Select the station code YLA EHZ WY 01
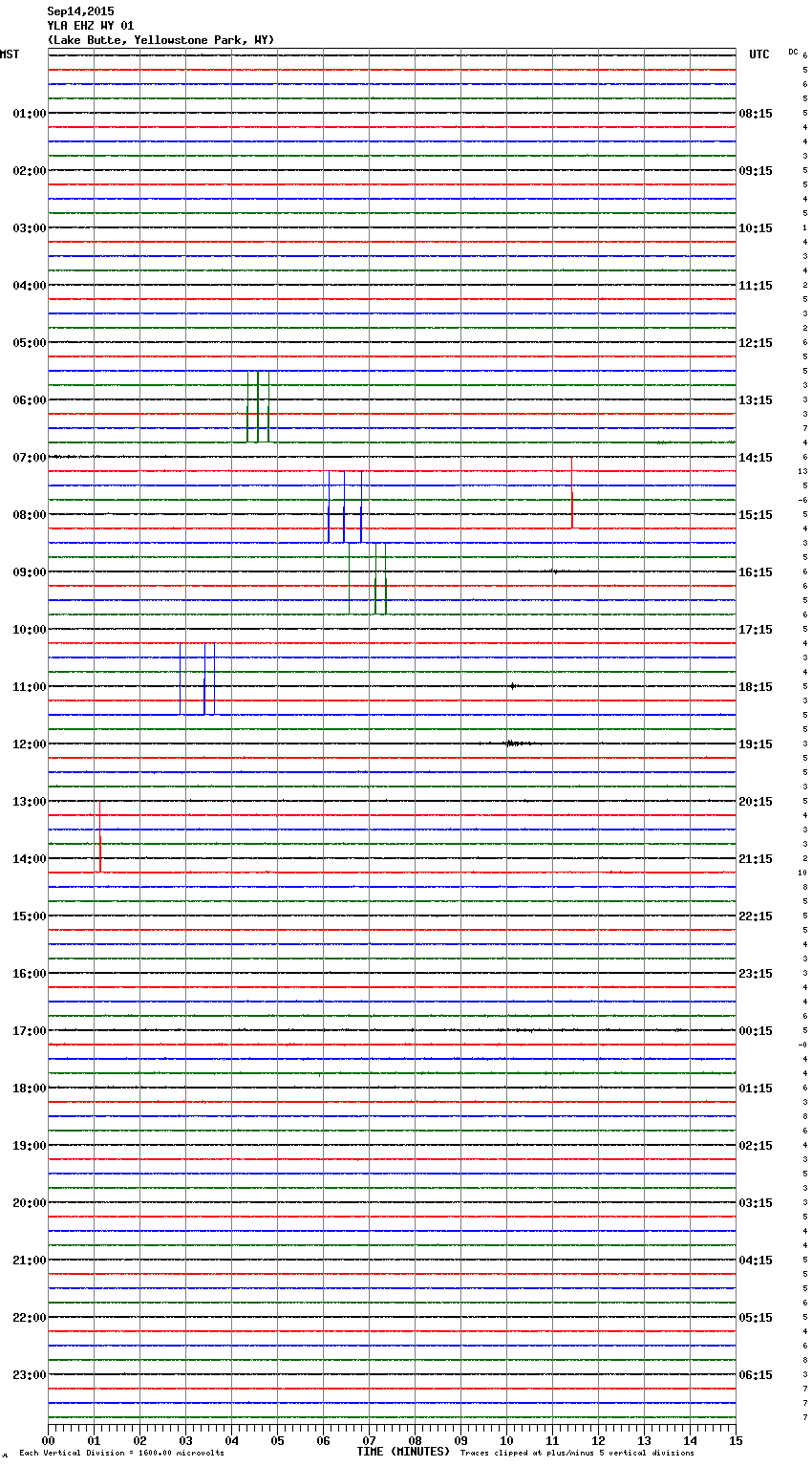This screenshot has height=1466, width=812. [91, 26]
